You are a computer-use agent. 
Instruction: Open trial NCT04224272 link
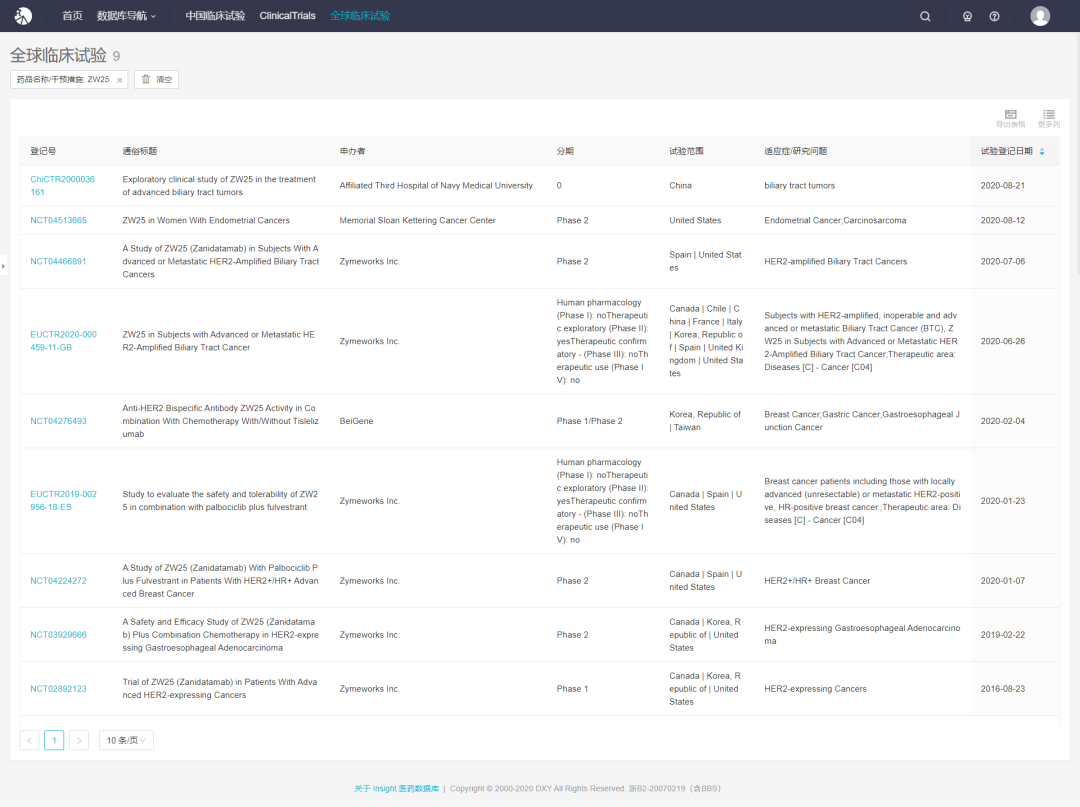pos(59,581)
